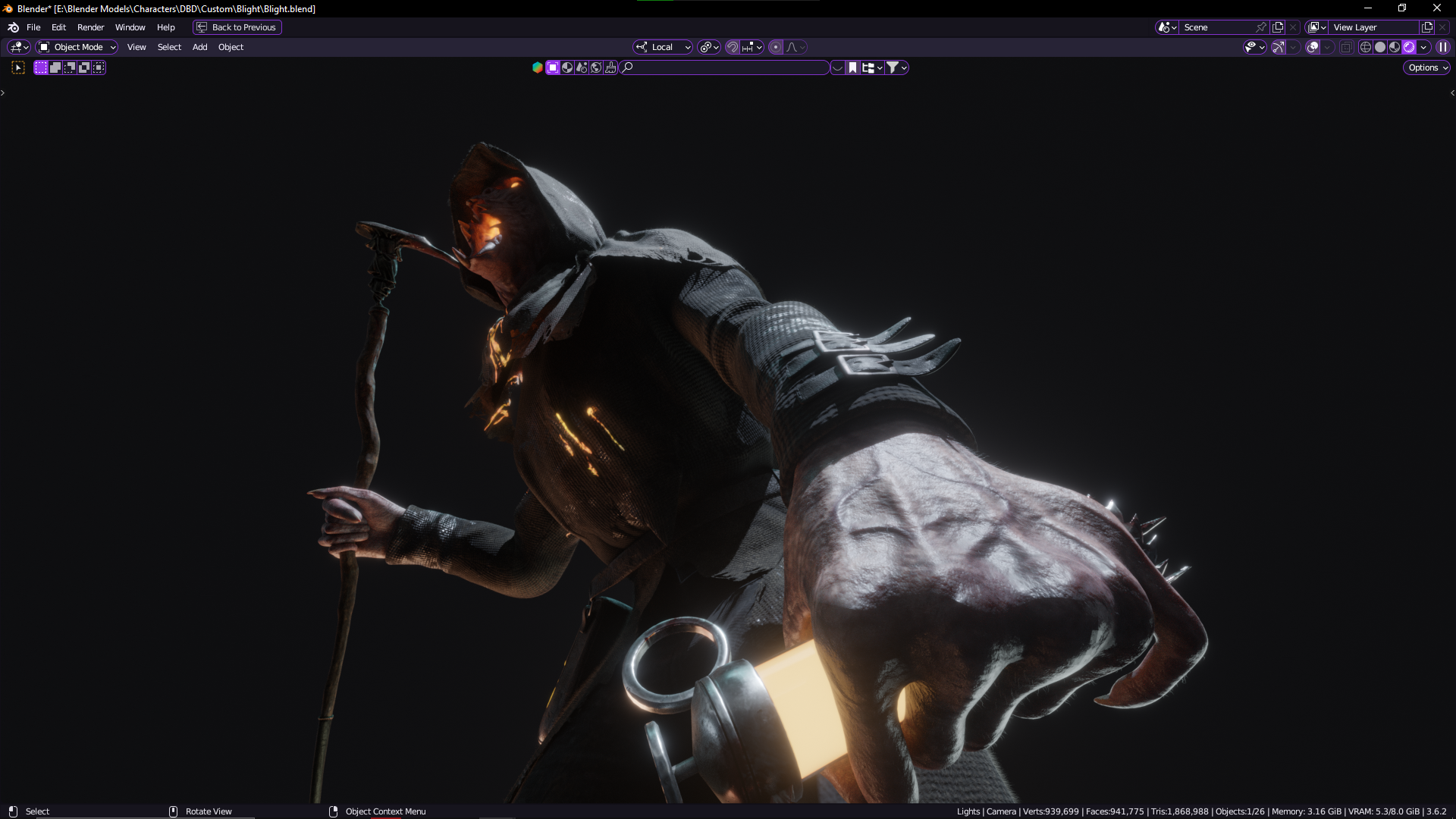This screenshot has width=1456, height=819.
Task: Pause the viewport render preview
Action: pyautogui.click(x=1443, y=47)
